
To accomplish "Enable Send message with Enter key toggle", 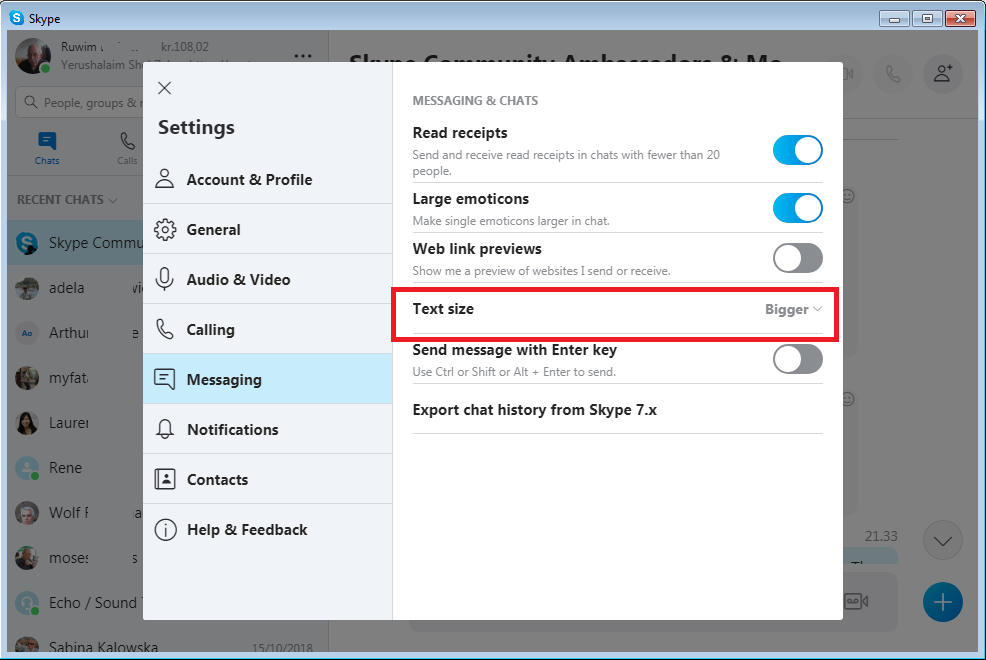I will [x=797, y=359].
